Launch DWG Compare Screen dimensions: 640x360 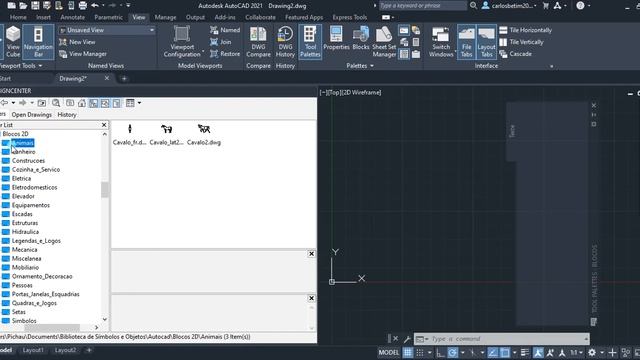(258, 42)
